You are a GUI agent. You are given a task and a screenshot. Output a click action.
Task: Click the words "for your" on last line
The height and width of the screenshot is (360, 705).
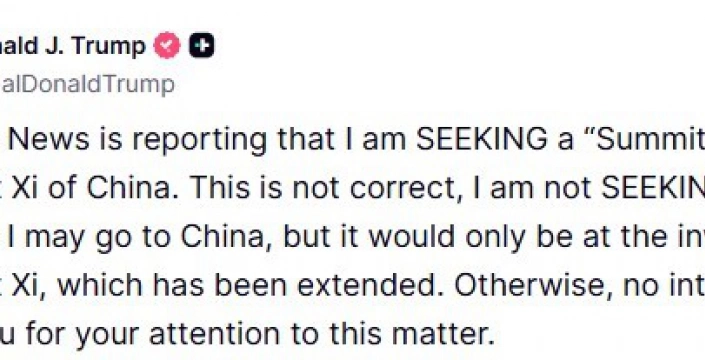82,334
